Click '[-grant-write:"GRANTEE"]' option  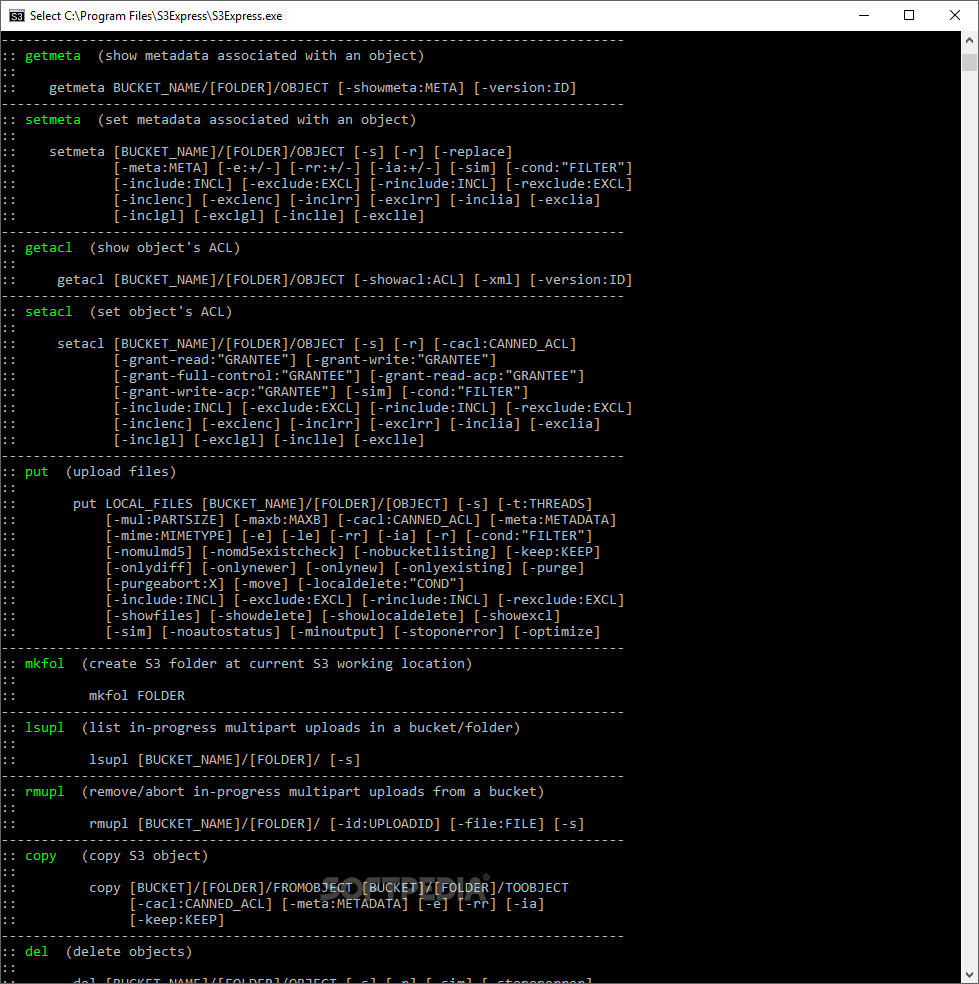[x=401, y=360]
